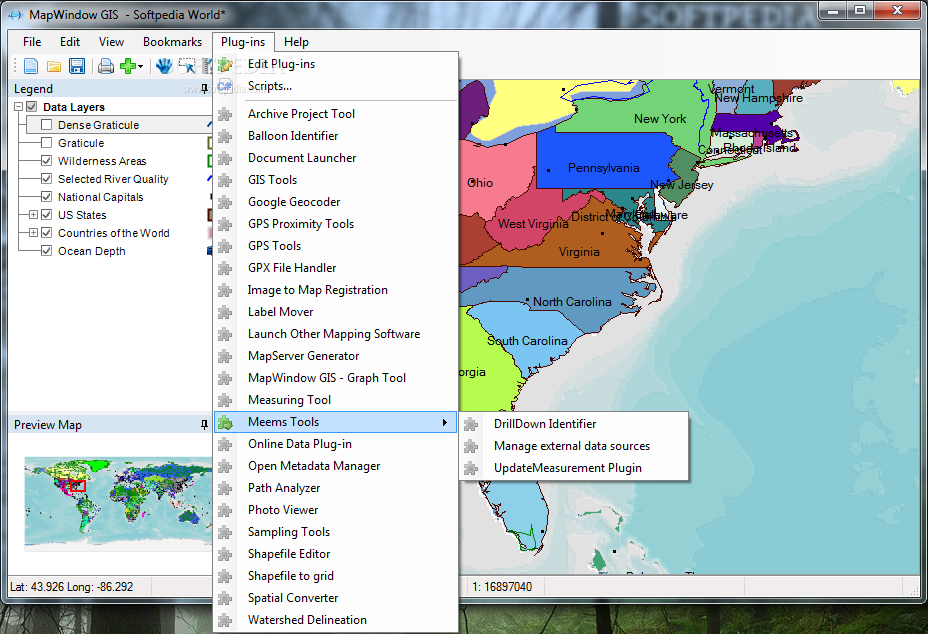Image resolution: width=928 pixels, height=634 pixels.
Task: Choose Label Mover entry
Action: point(336,312)
